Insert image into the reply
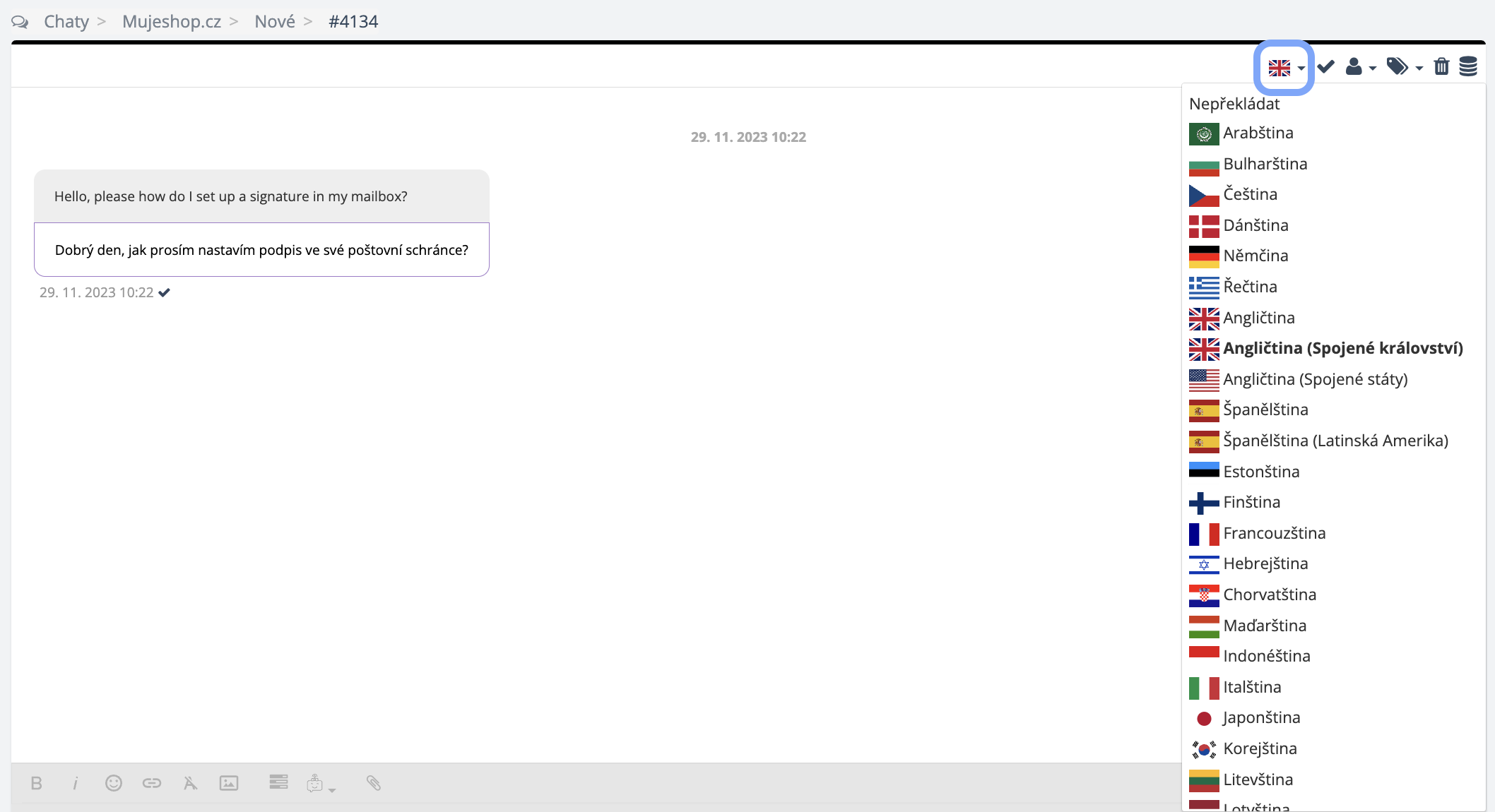The height and width of the screenshot is (812, 1495). click(229, 783)
